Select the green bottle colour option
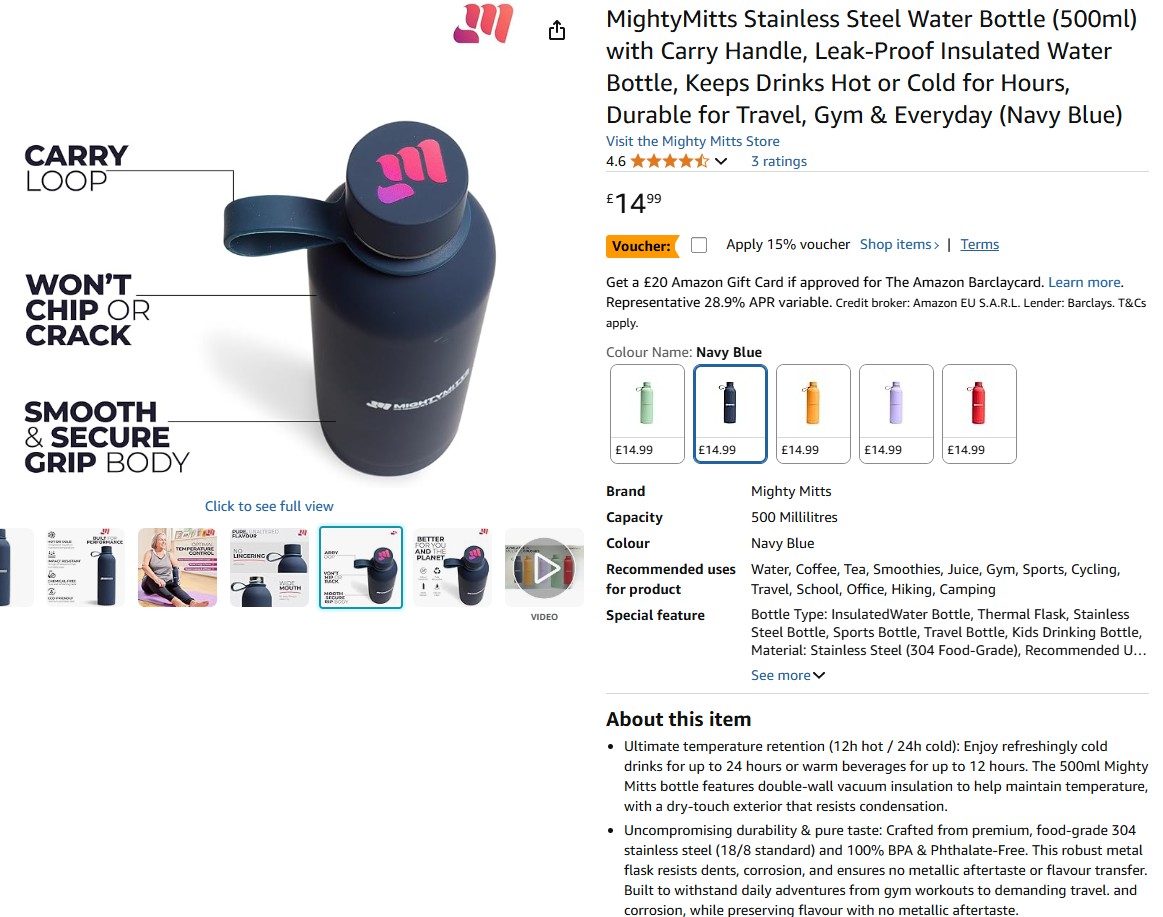This screenshot has height=917, width=1163. point(647,414)
